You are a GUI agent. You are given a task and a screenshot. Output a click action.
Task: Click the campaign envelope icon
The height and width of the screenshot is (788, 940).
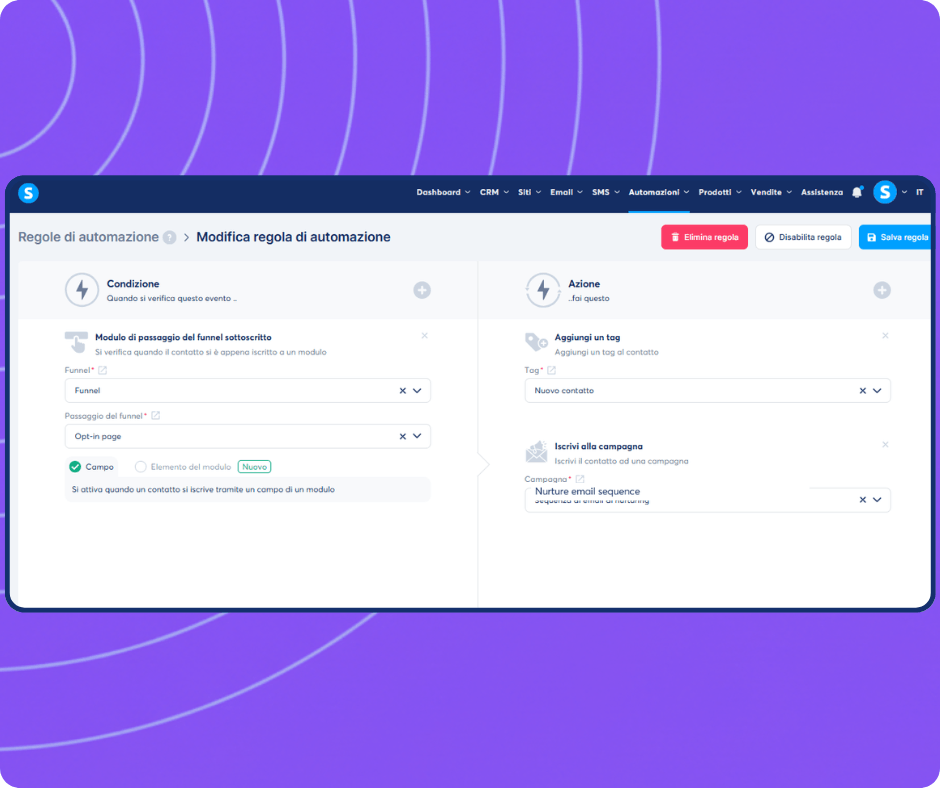click(536, 452)
